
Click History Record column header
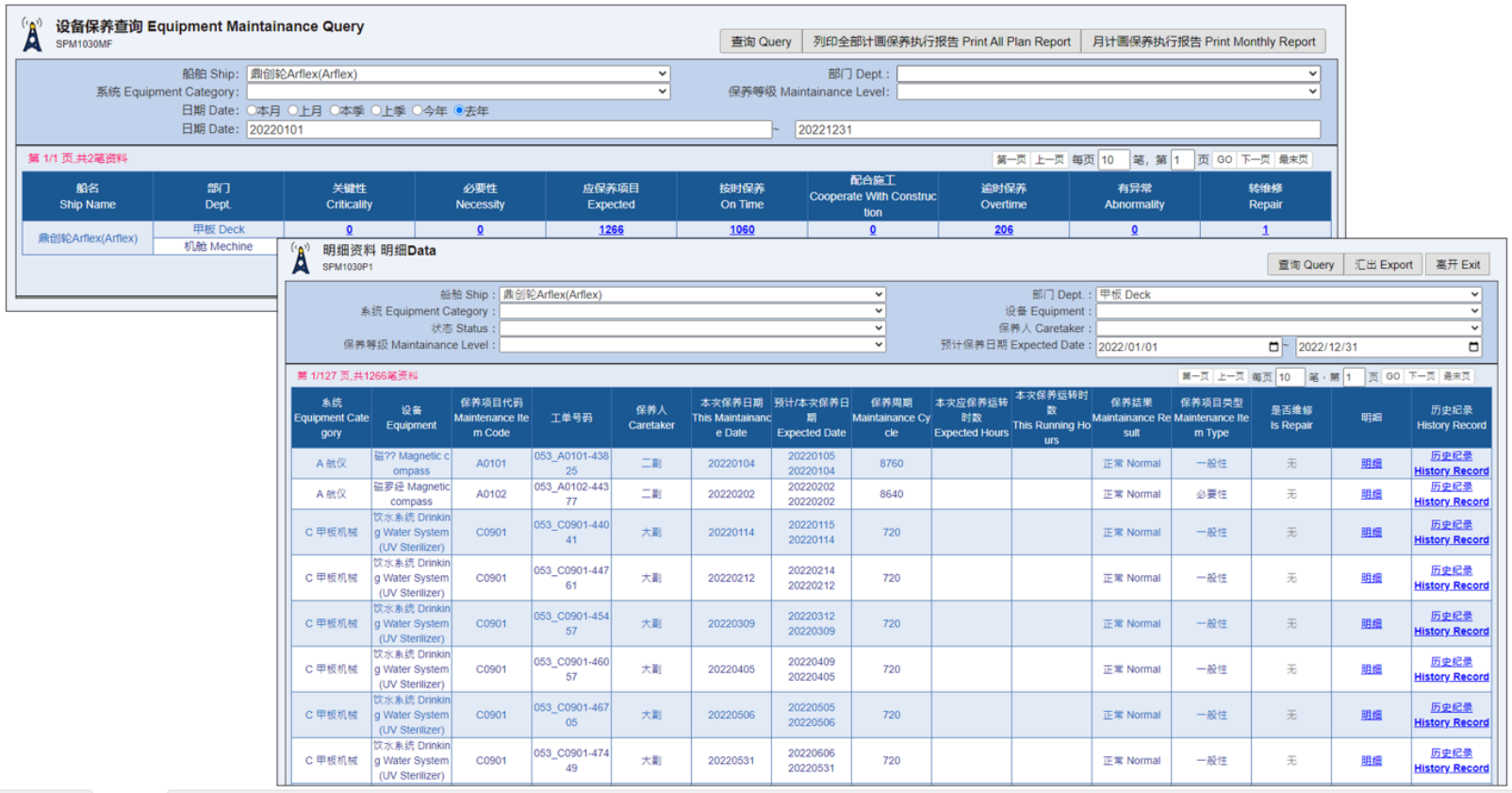[x=1451, y=418]
